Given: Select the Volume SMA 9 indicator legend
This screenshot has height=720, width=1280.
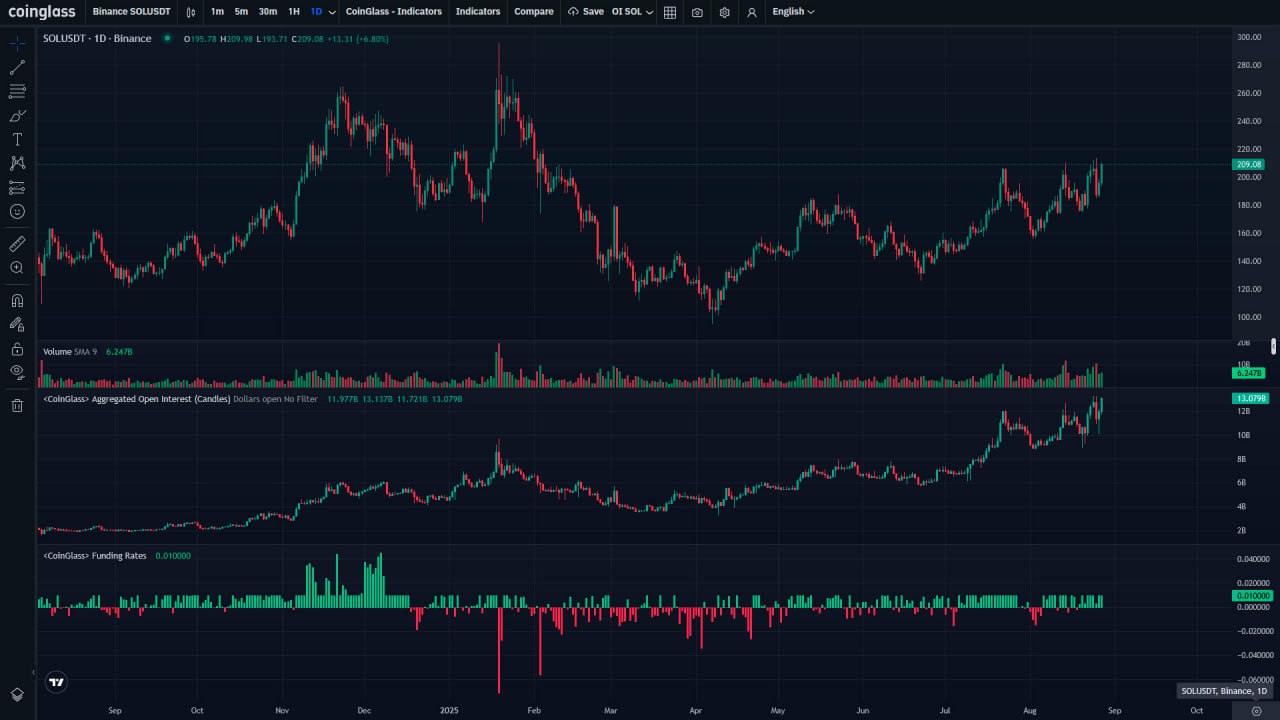Looking at the screenshot, I should pyautogui.click(x=71, y=352).
